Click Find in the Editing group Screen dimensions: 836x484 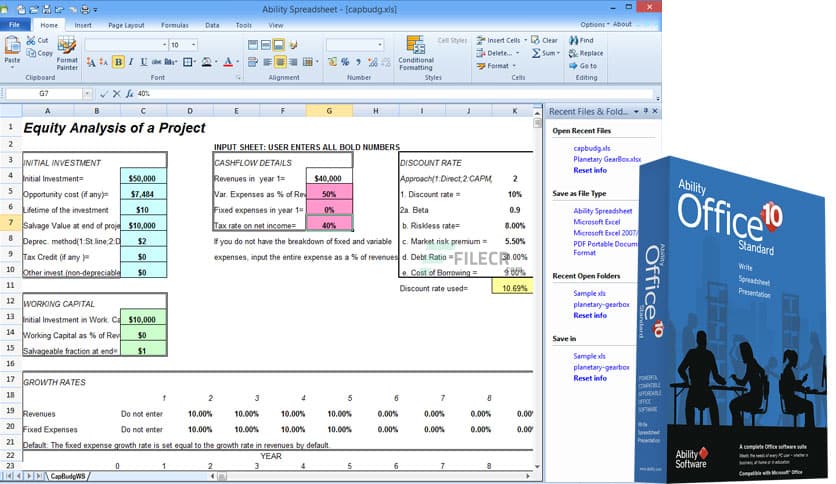[x=581, y=41]
